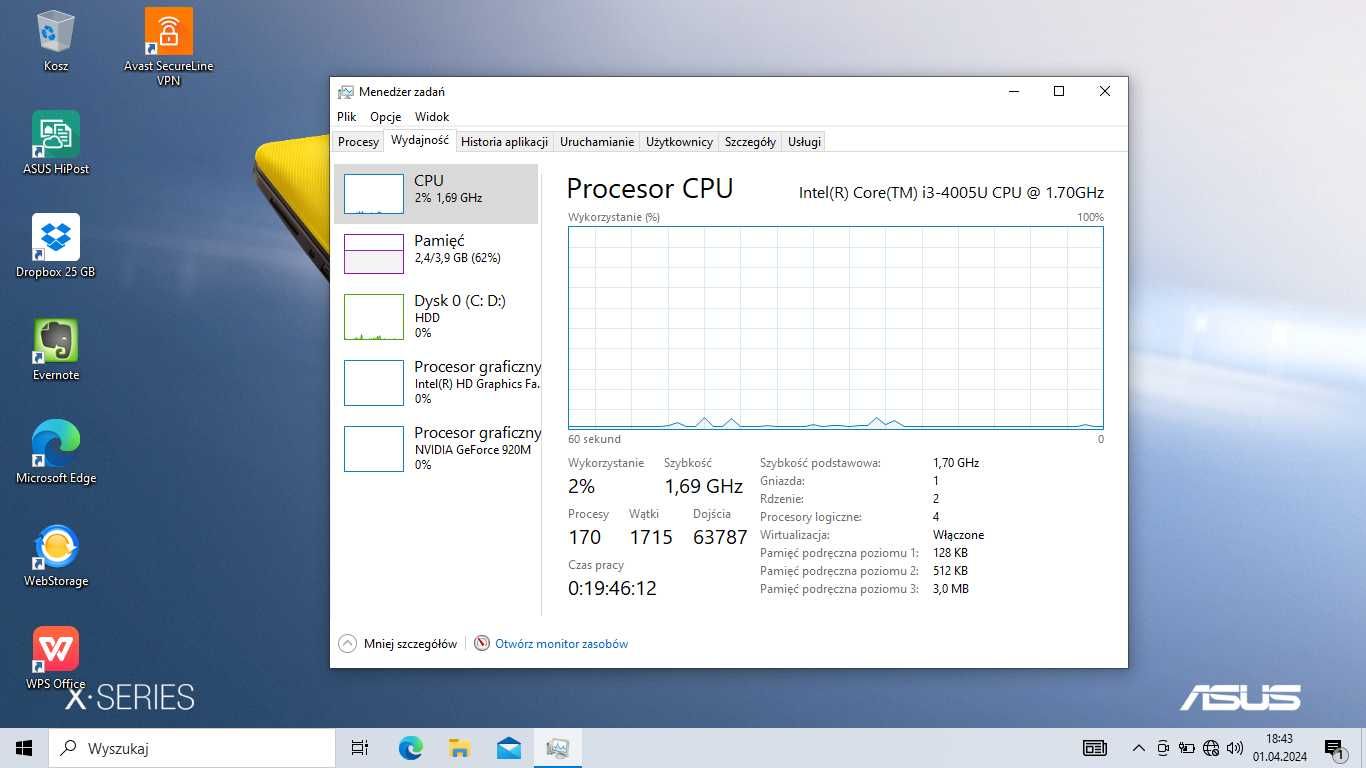Click the Wątki count 1715
The width and height of the screenshot is (1366, 768).
[650, 537]
